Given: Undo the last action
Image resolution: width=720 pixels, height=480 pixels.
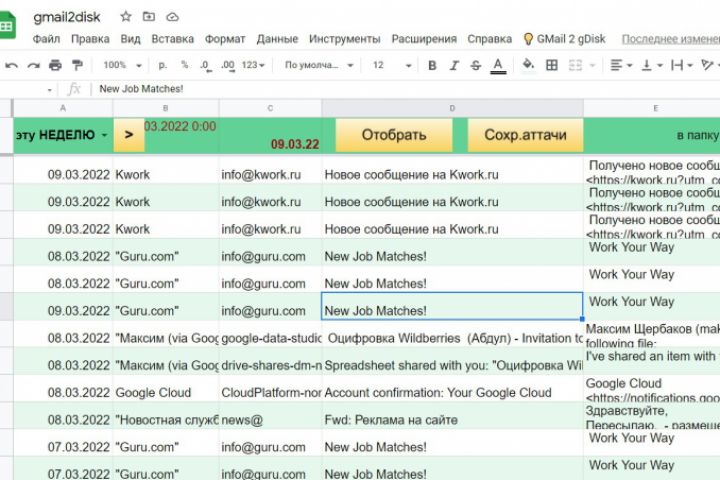Looking at the screenshot, I should (x=11, y=65).
